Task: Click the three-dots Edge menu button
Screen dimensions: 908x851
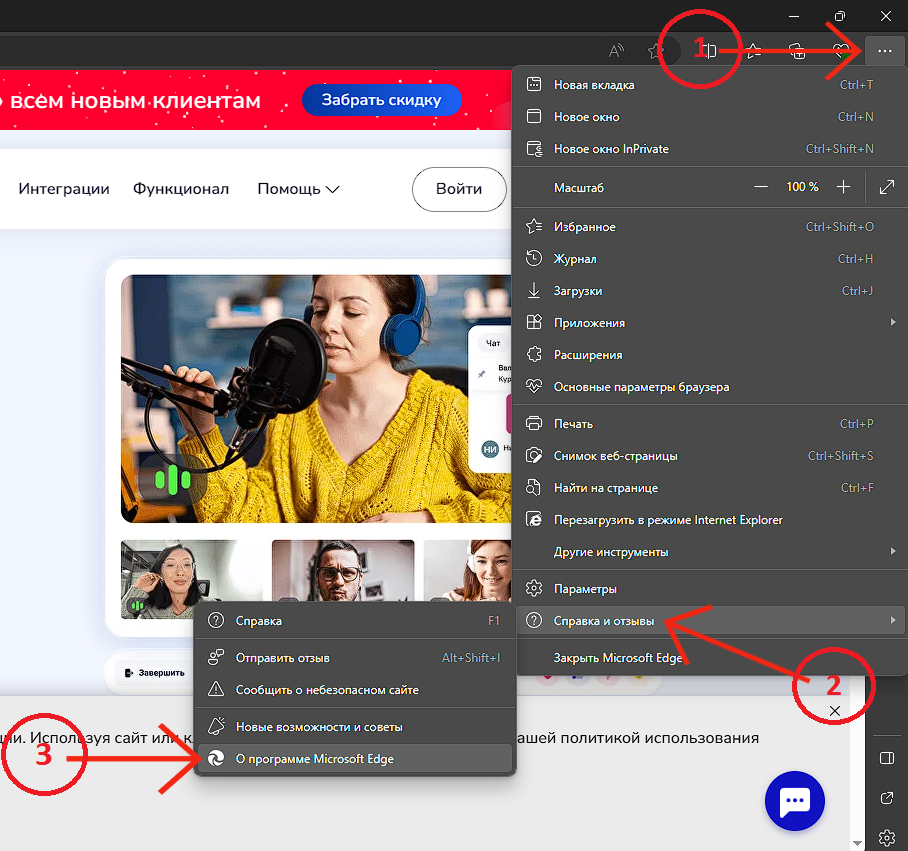Action: point(883,50)
